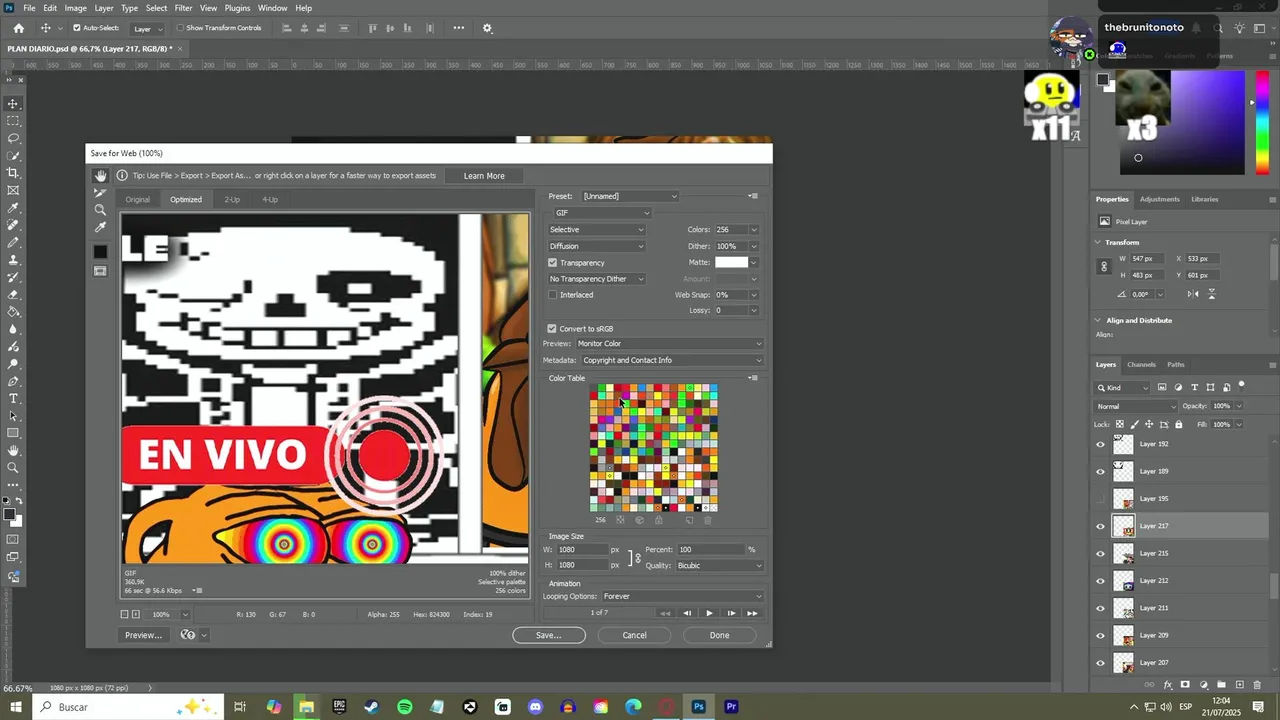Jump to the last animation frame

pyautogui.click(x=752, y=613)
